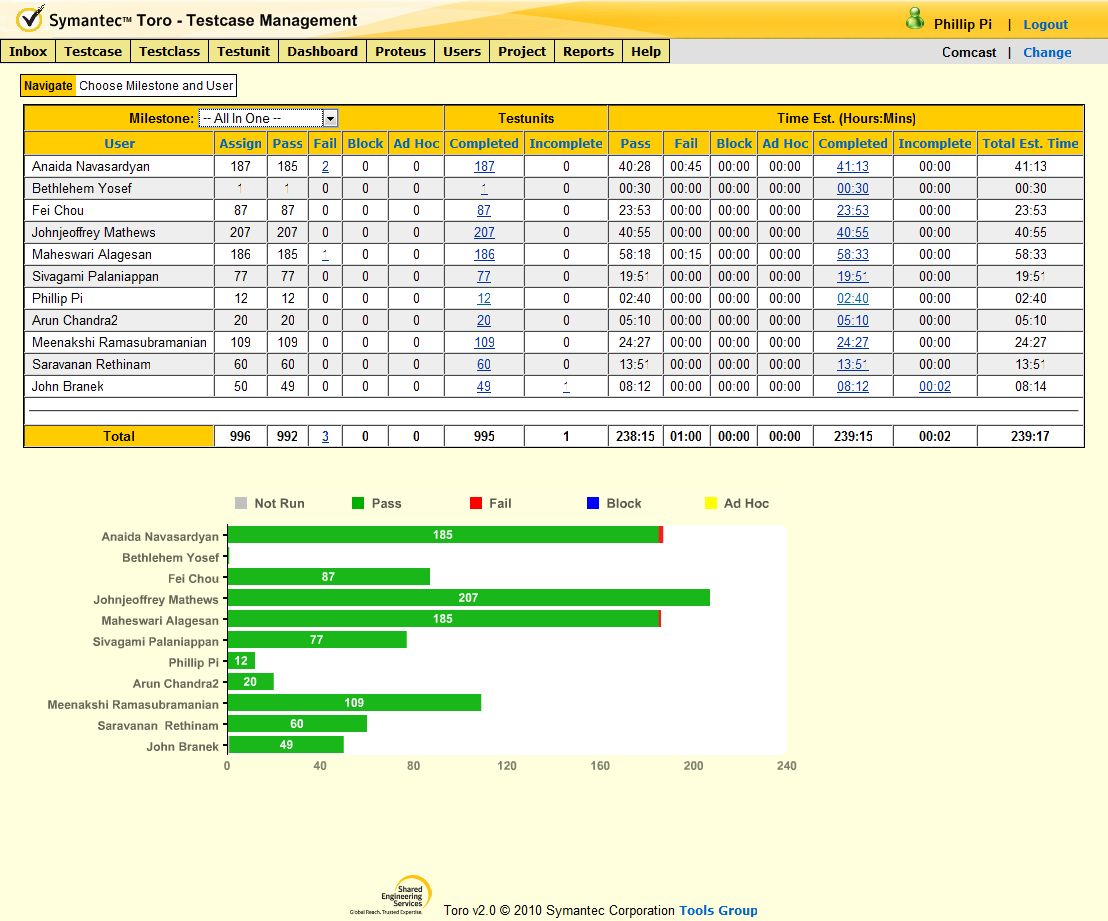
Task: Click the Navigate button
Action: click(x=48, y=86)
